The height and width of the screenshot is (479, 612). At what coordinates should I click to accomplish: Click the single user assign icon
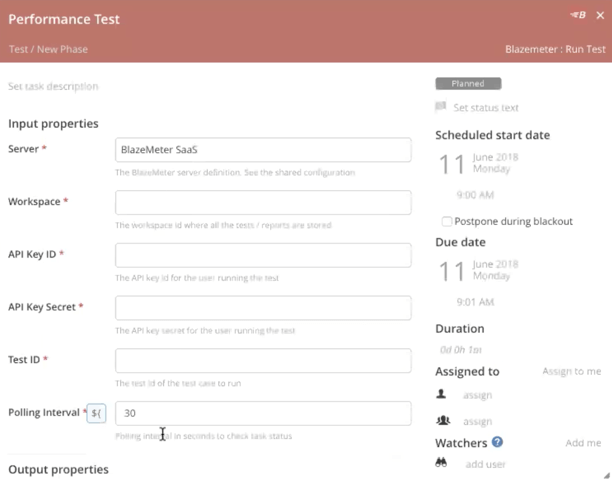point(441,394)
